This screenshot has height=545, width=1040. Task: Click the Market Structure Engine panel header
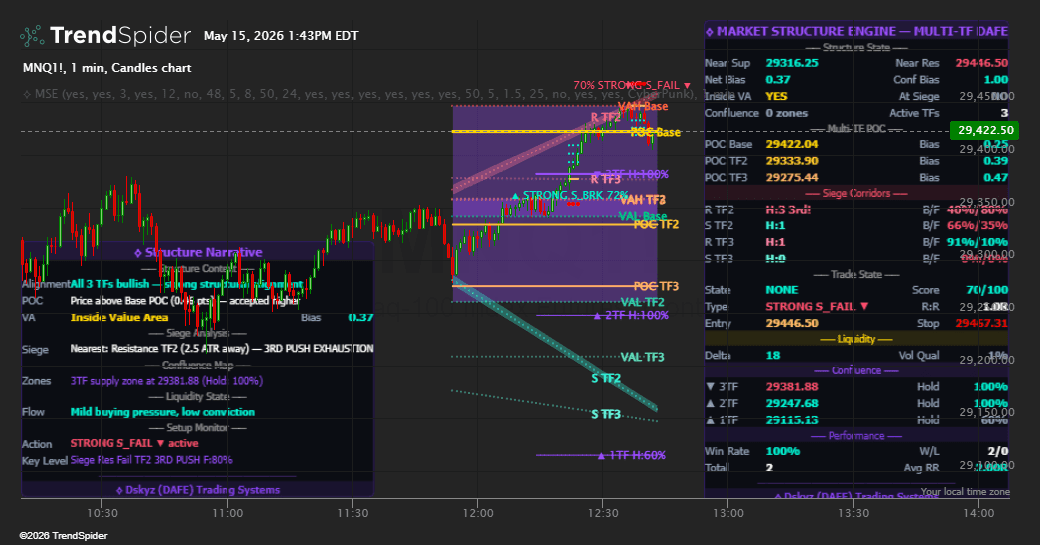pyautogui.click(x=856, y=31)
